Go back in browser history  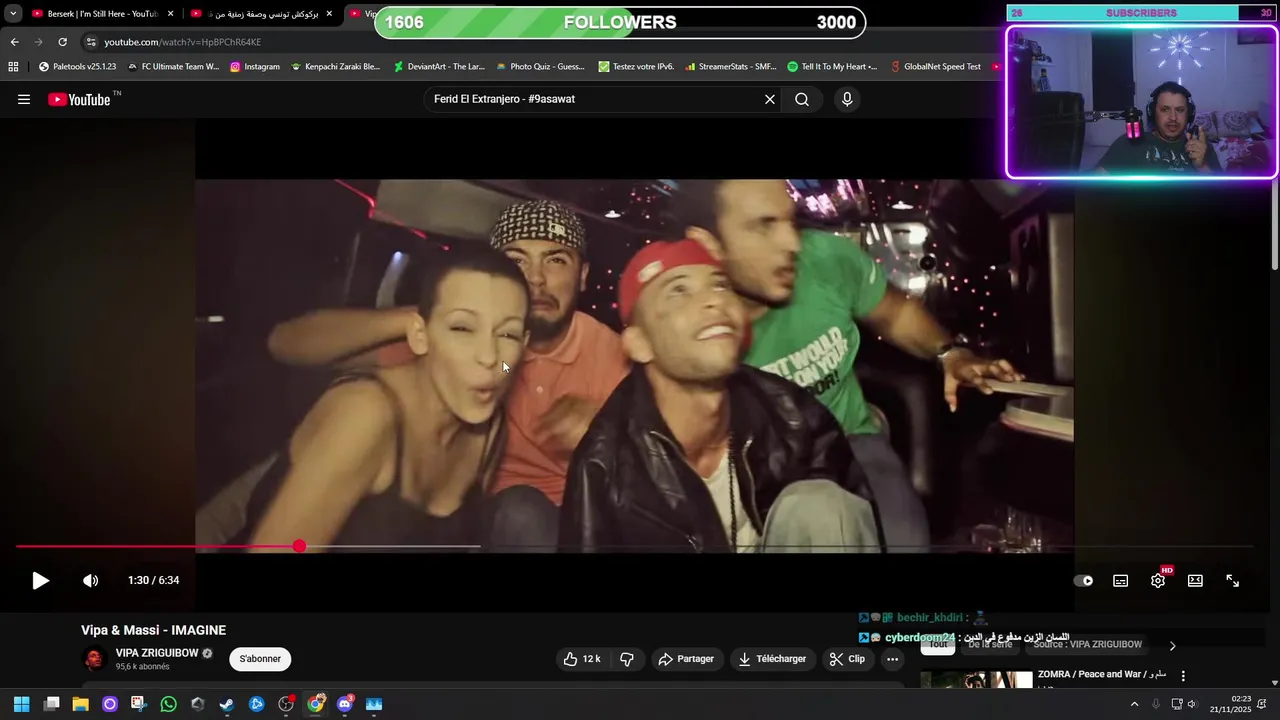14,42
